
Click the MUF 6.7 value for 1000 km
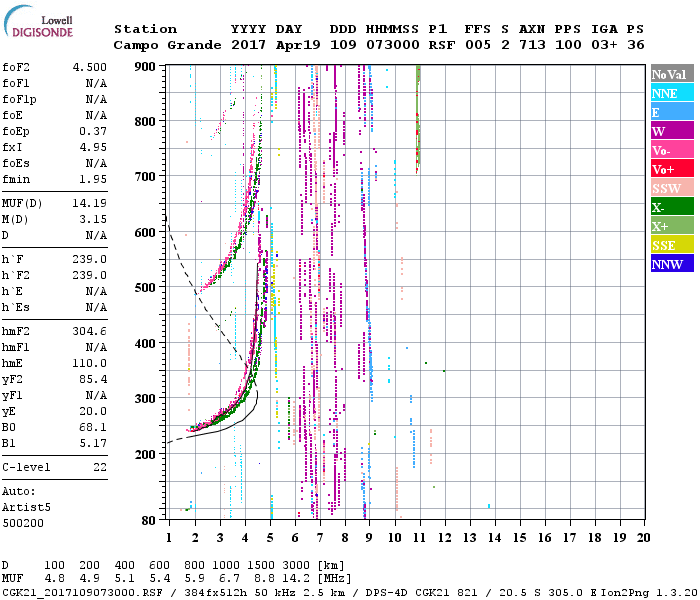[229, 579]
